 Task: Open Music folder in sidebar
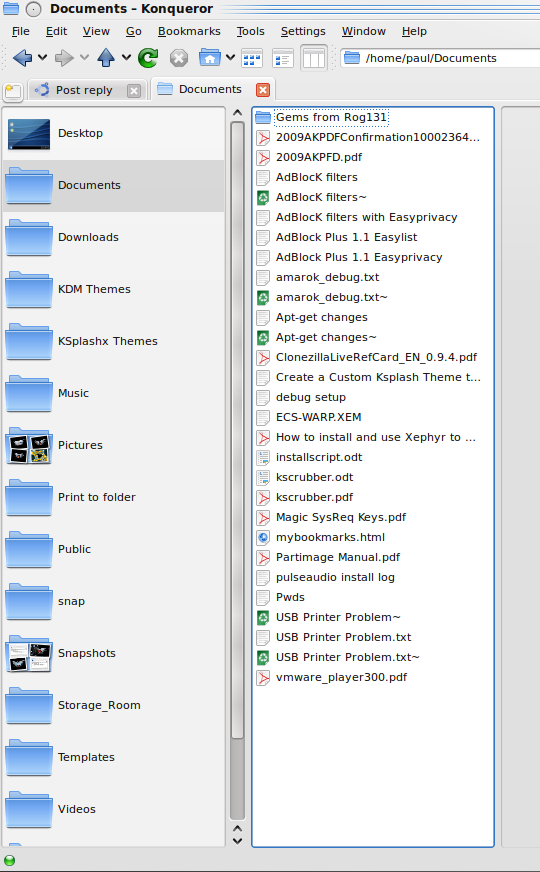[x=113, y=393]
